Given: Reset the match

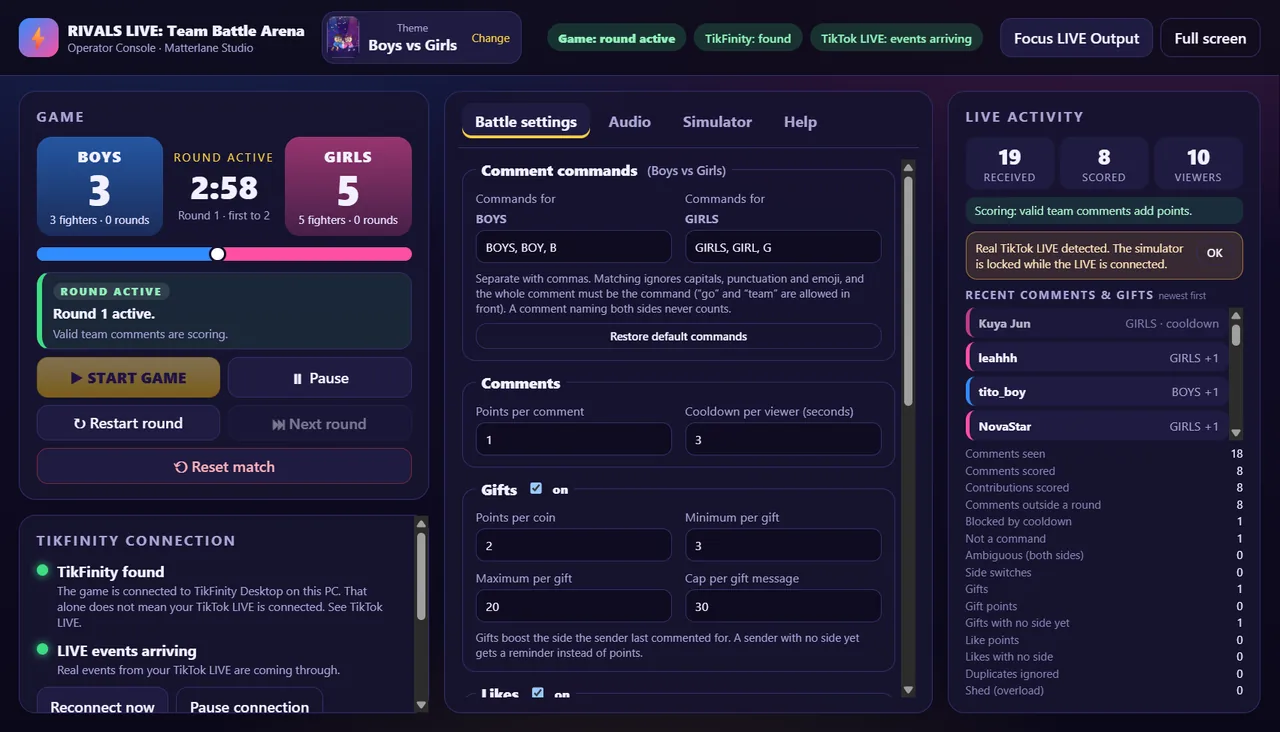Looking at the screenshot, I should tap(224, 466).
